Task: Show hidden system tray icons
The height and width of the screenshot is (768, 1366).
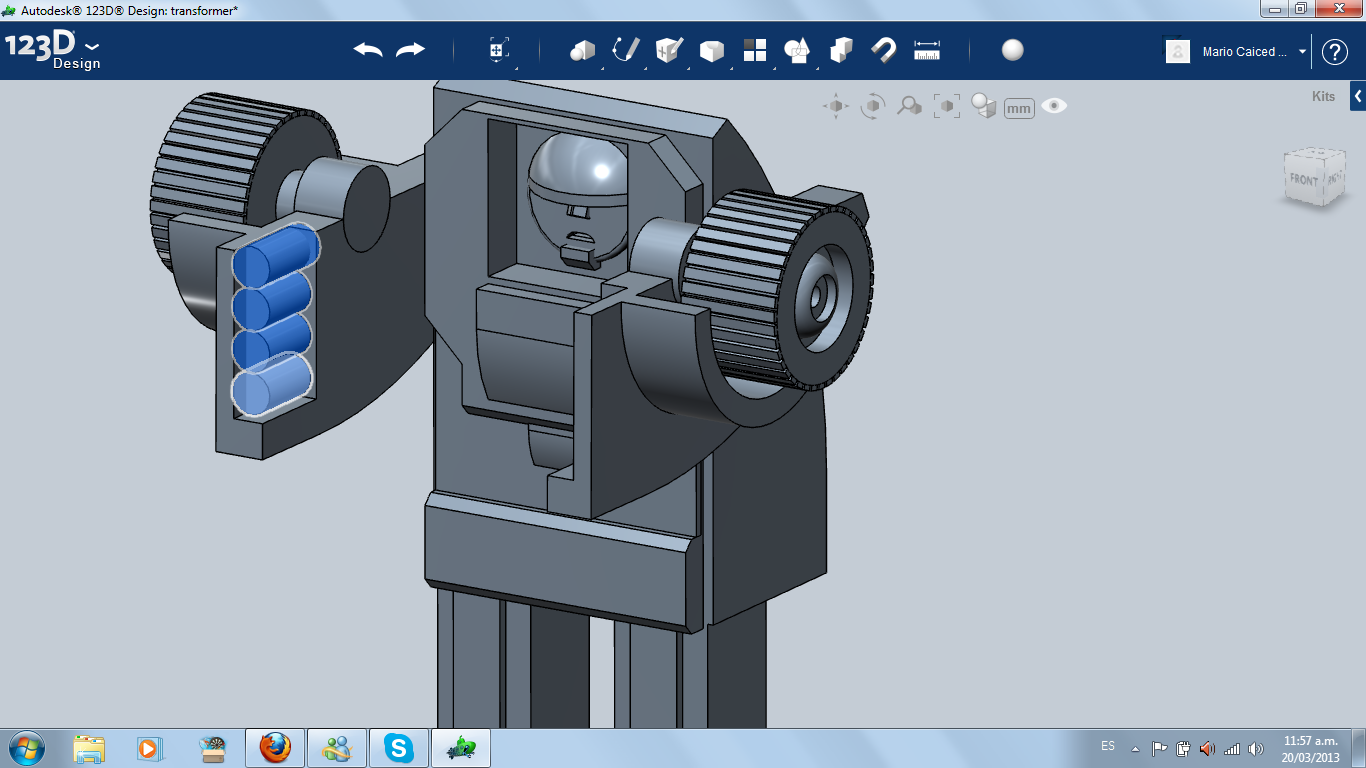Action: coord(1135,748)
